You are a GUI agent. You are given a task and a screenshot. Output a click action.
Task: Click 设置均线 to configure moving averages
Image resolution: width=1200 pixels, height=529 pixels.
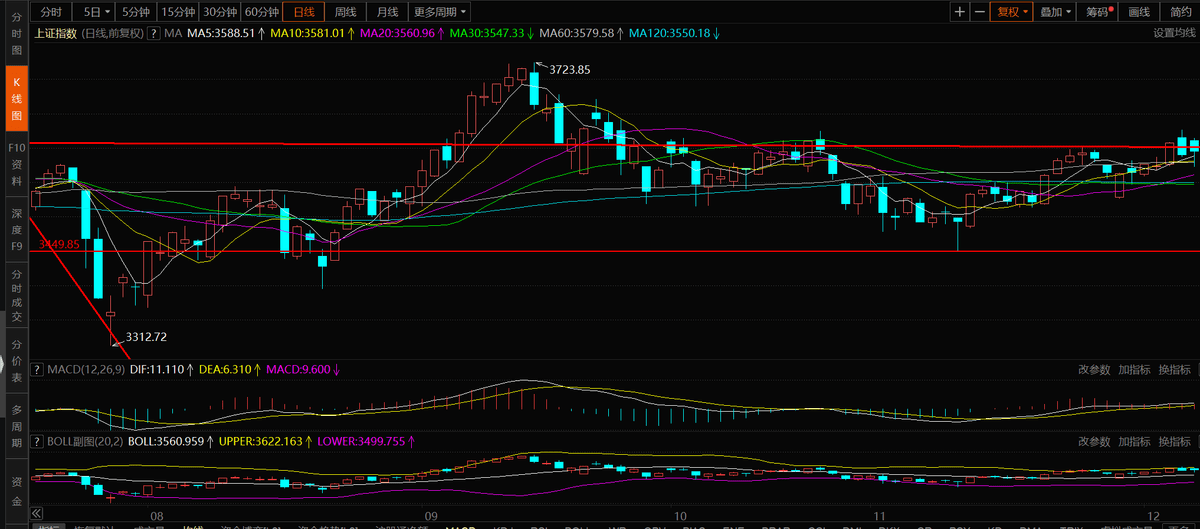coord(1174,33)
